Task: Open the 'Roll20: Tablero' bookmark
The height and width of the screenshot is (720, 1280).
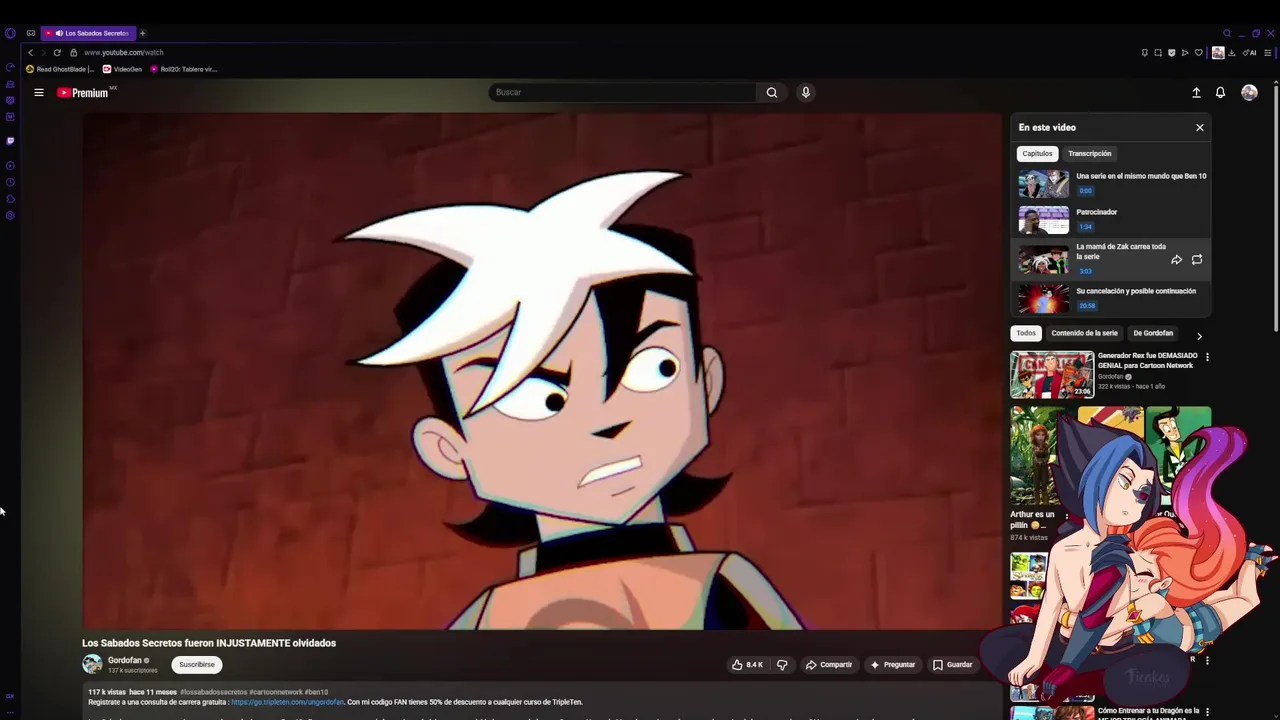Action: (x=184, y=69)
